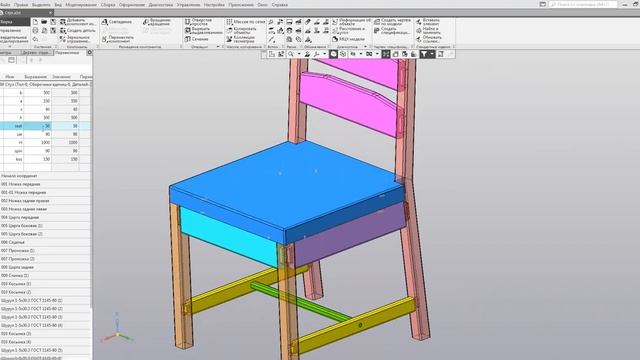Close the Сборка document tab
The height and width of the screenshot is (360, 640).
[51, 13]
